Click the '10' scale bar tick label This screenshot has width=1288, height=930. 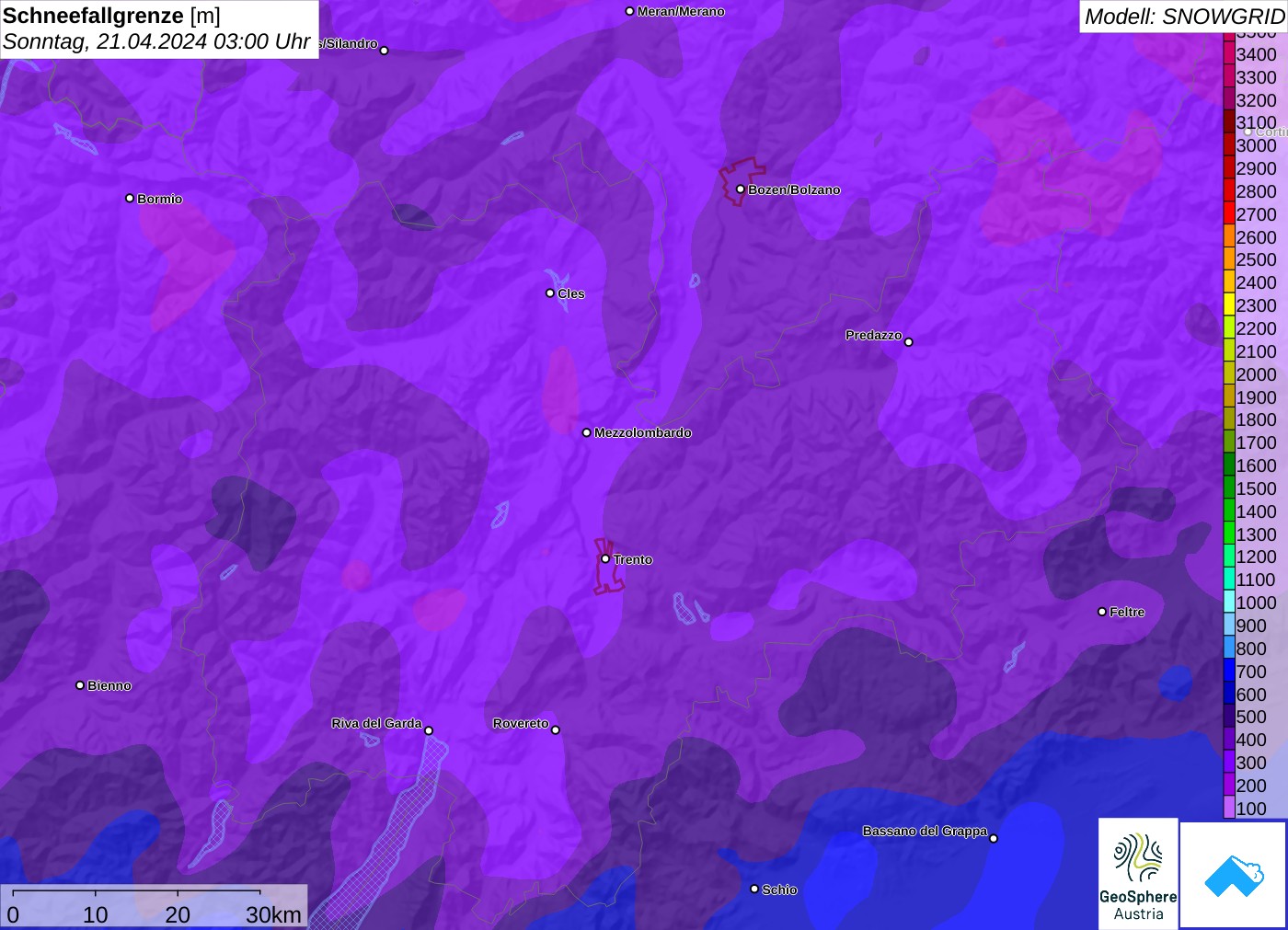[x=96, y=914]
